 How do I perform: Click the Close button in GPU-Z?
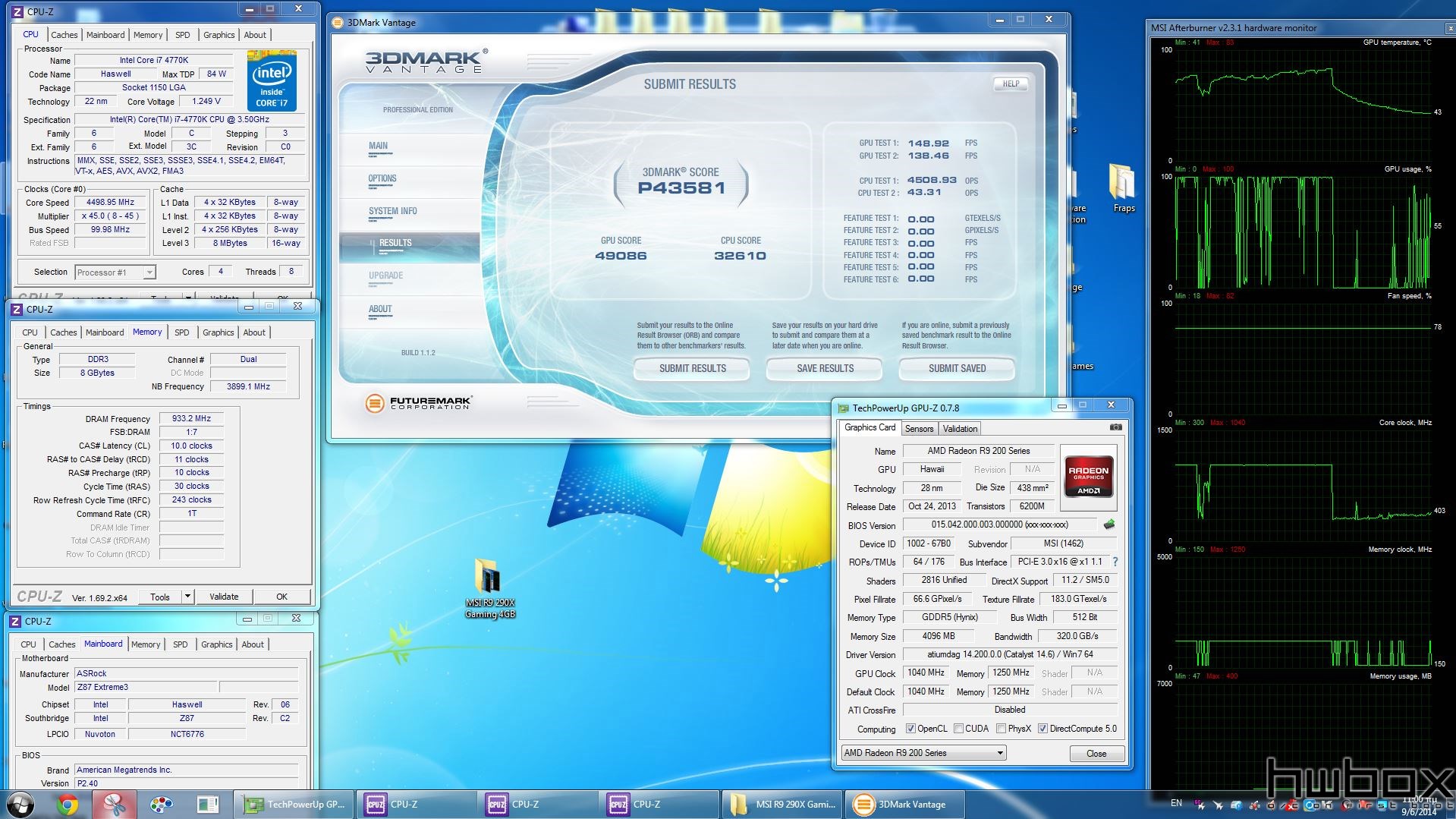1096,754
